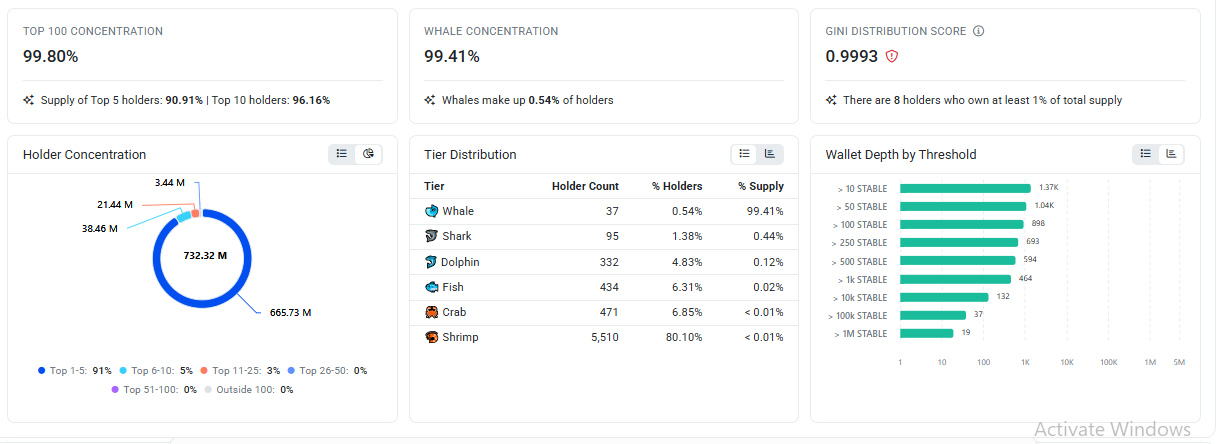
Task: Click the > 10 STABLE bar
Action: click(x=965, y=188)
